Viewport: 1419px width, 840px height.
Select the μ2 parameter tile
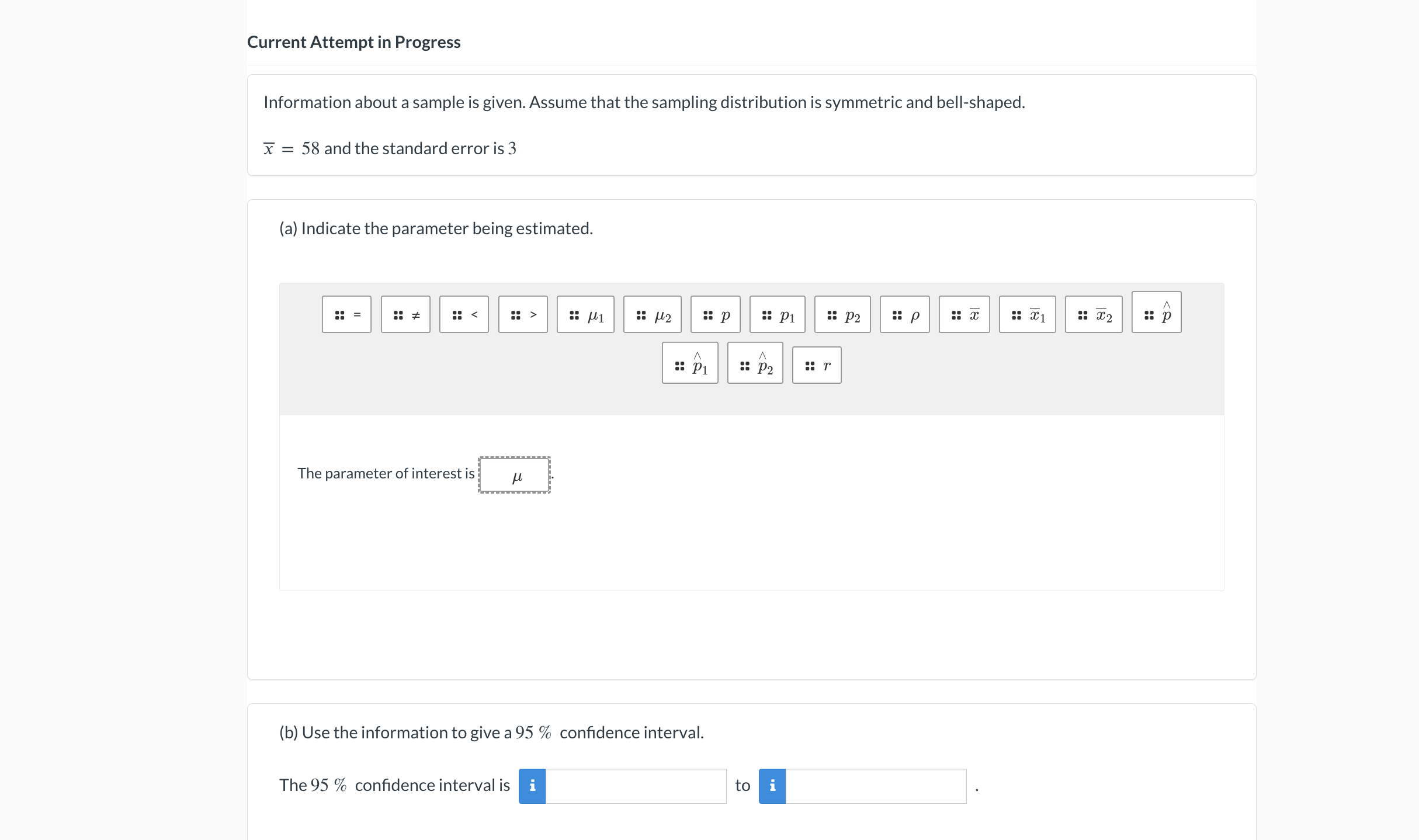pyautogui.click(x=653, y=314)
